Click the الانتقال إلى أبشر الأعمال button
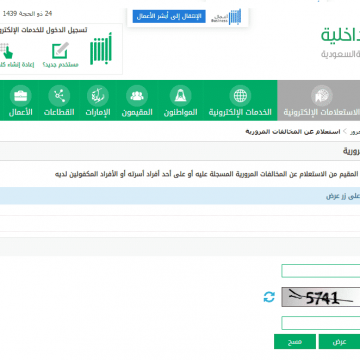The height and width of the screenshot is (360, 360). click(169, 17)
